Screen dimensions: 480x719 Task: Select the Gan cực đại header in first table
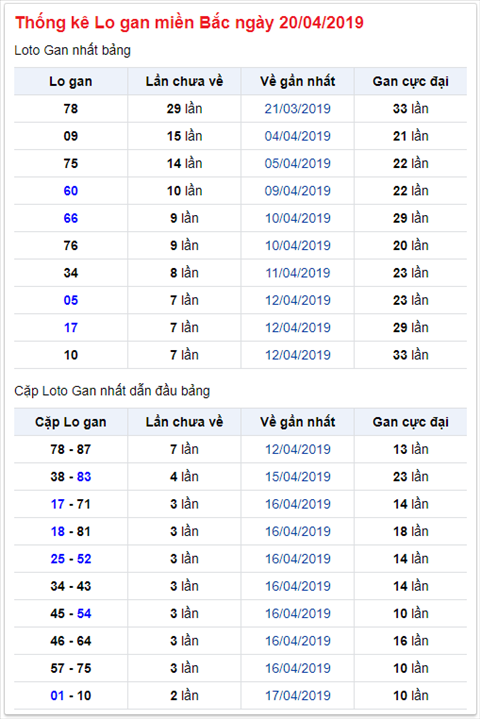(410, 82)
